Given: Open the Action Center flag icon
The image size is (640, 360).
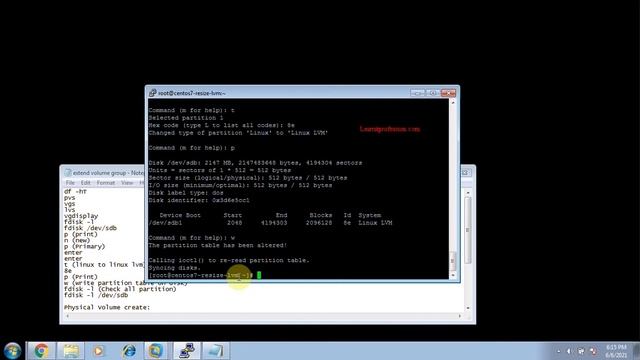Looking at the screenshot, I should click(x=593, y=351).
